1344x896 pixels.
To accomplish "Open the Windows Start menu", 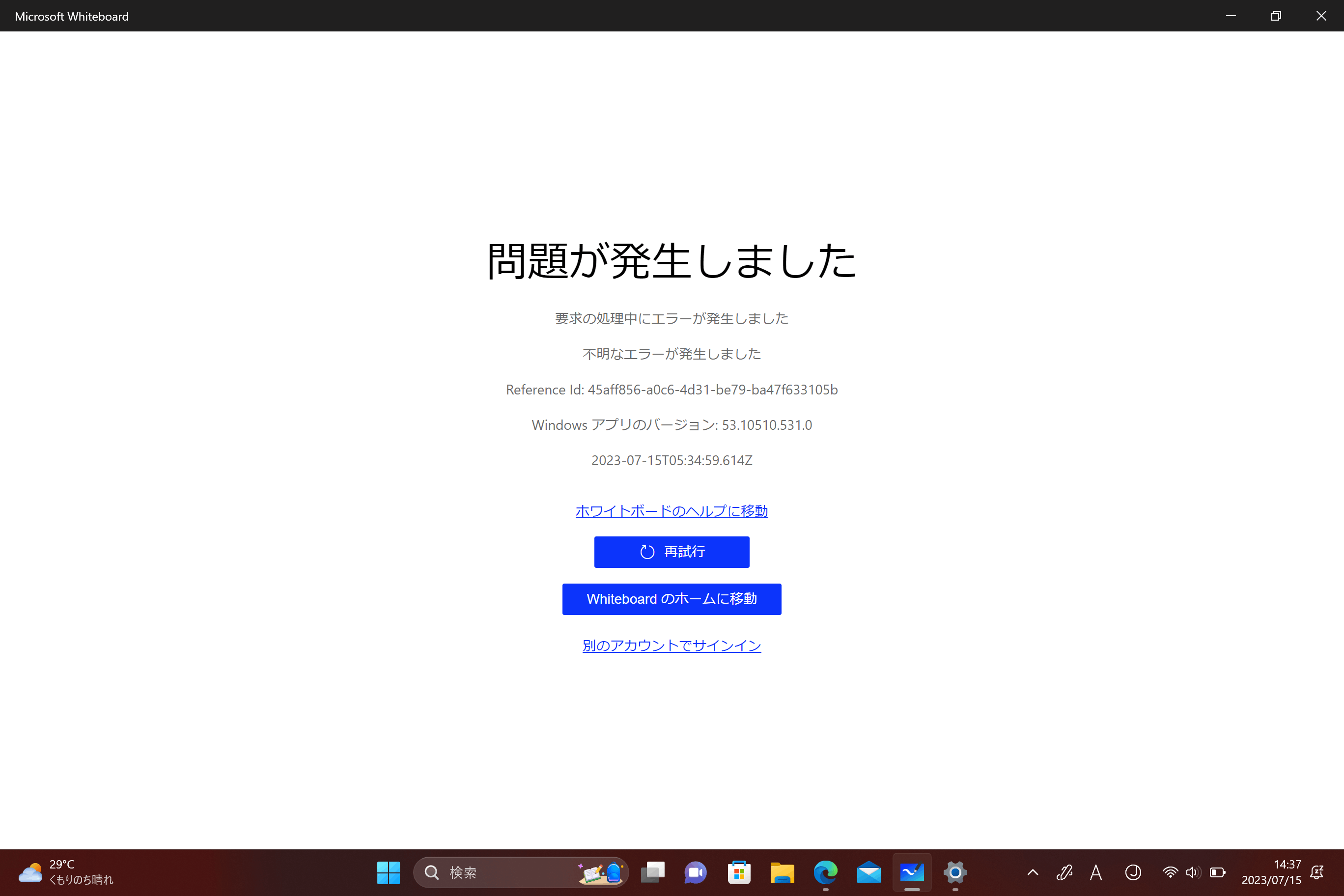I will coord(389,872).
